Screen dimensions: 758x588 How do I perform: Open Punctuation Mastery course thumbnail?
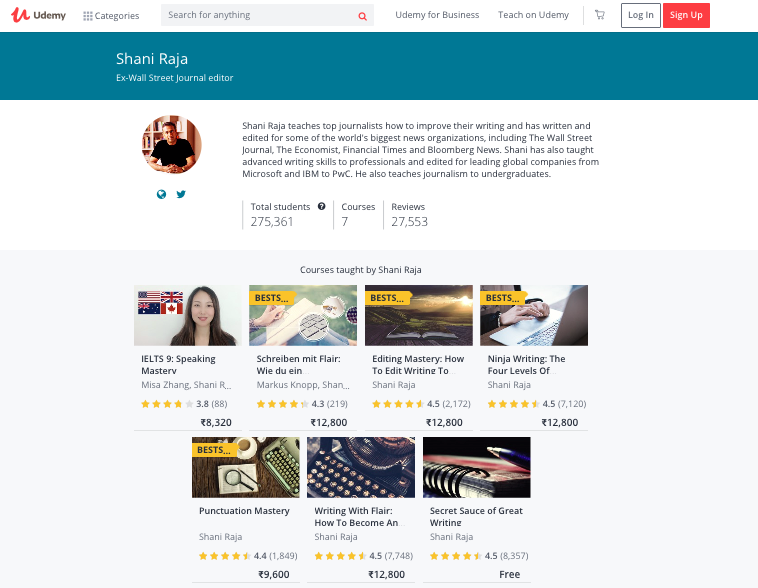tap(246, 467)
